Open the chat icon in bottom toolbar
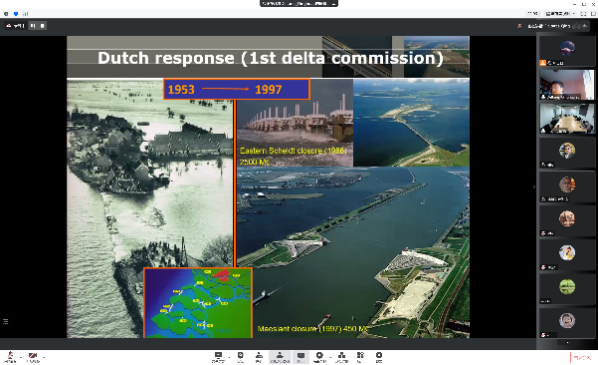The height and width of the screenshot is (365, 598). 301,357
